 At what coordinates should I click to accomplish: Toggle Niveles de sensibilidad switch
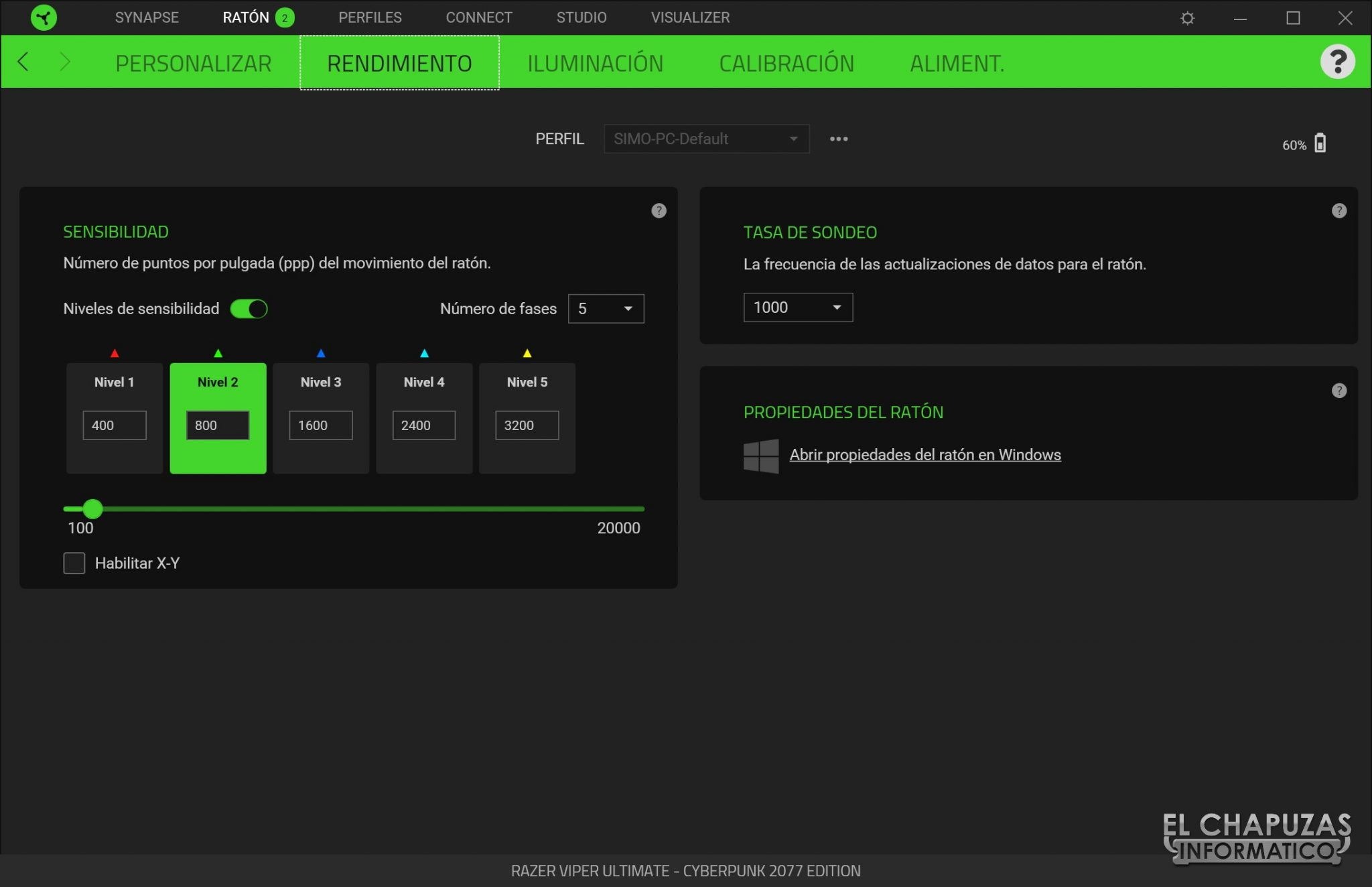(x=249, y=309)
